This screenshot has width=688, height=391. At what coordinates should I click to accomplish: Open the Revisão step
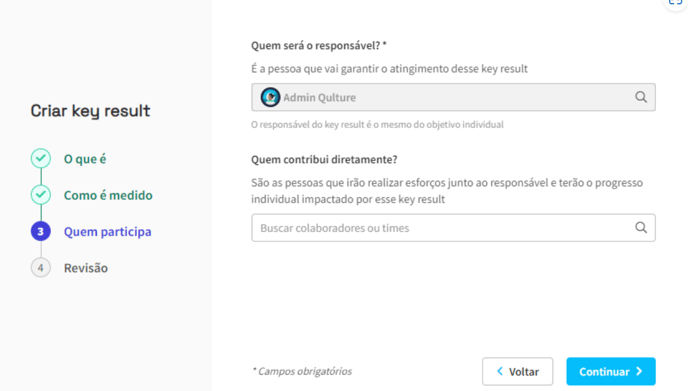point(86,268)
